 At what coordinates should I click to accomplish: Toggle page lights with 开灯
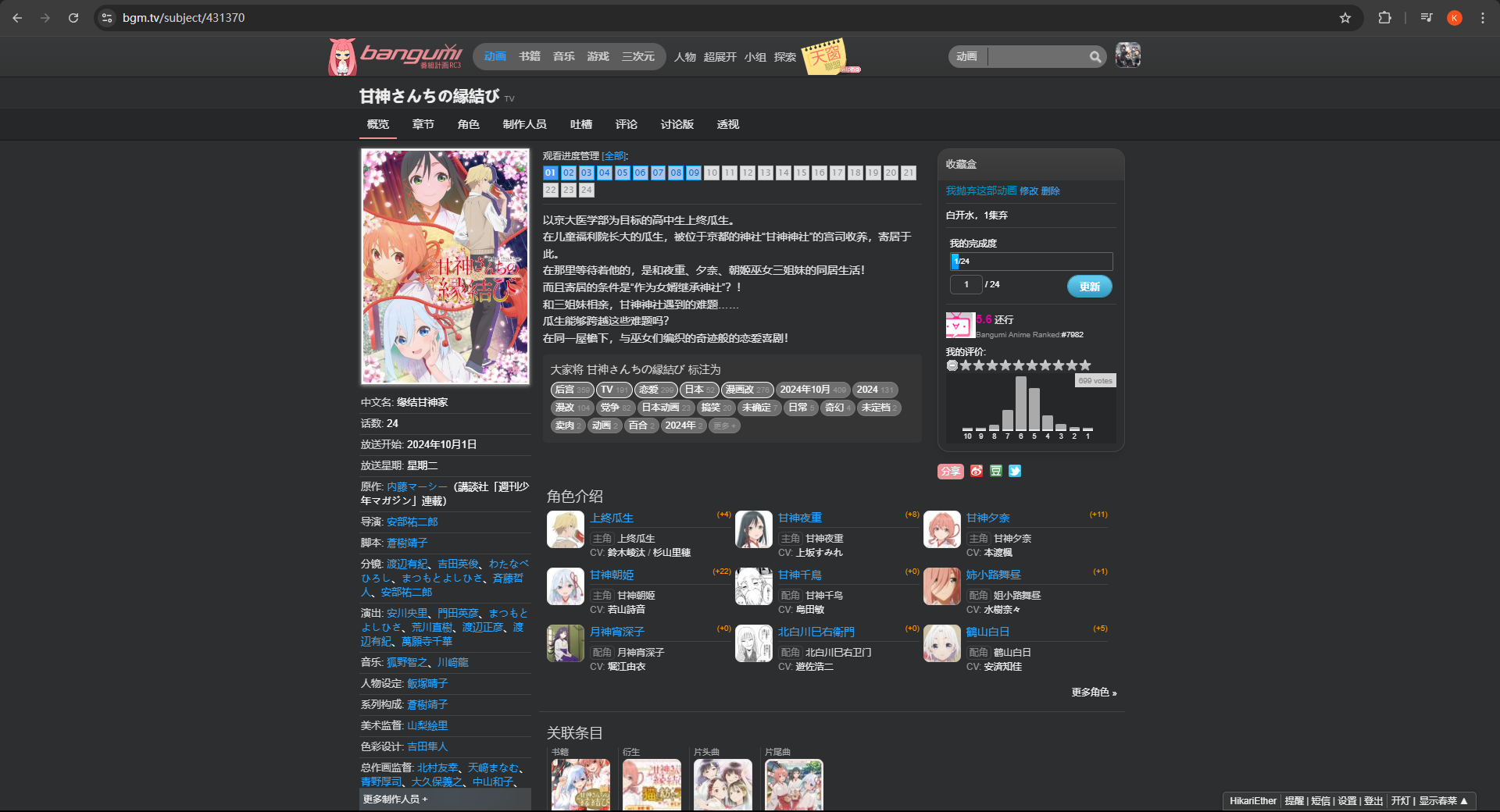[1401, 801]
